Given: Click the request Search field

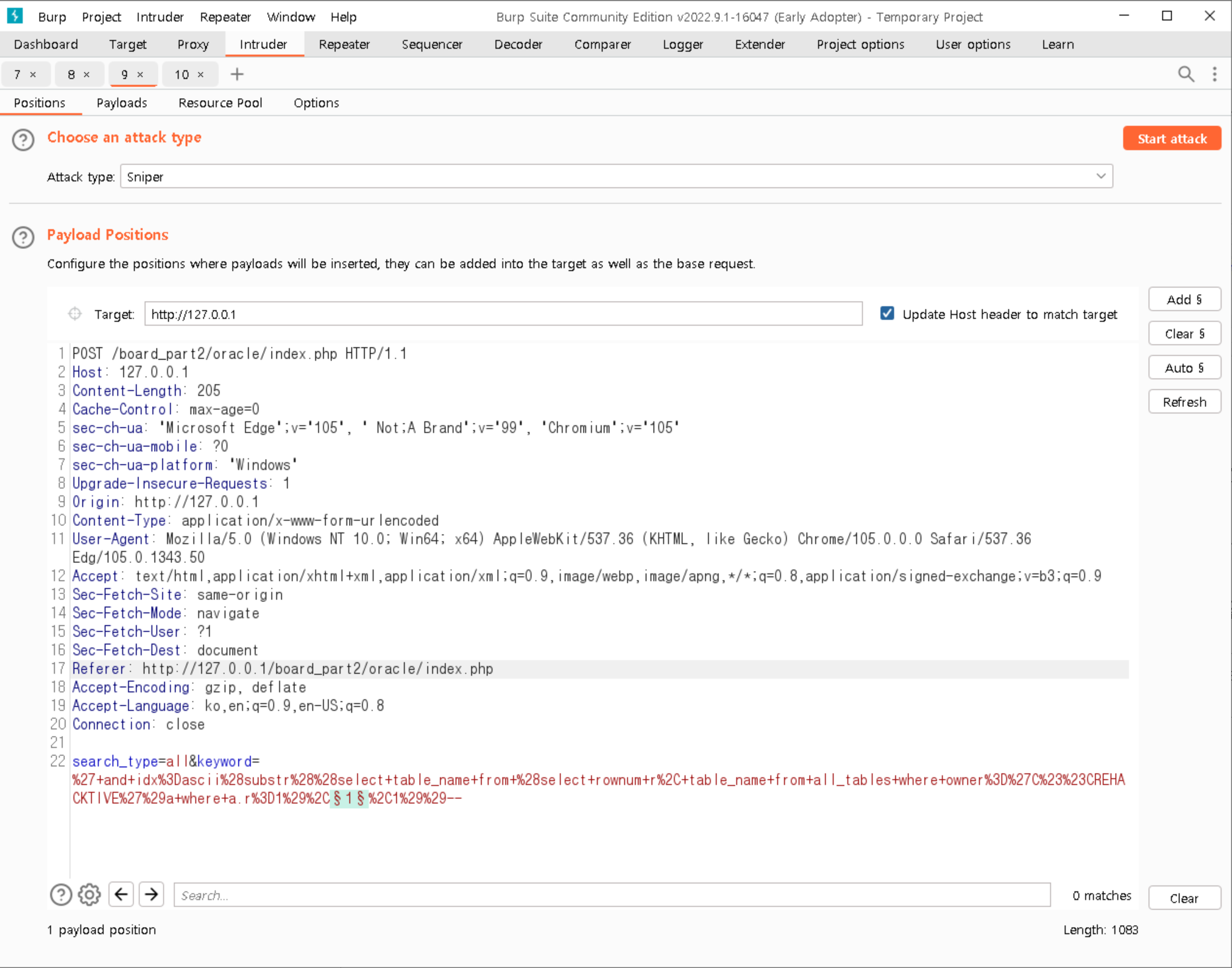Looking at the screenshot, I should pos(611,895).
